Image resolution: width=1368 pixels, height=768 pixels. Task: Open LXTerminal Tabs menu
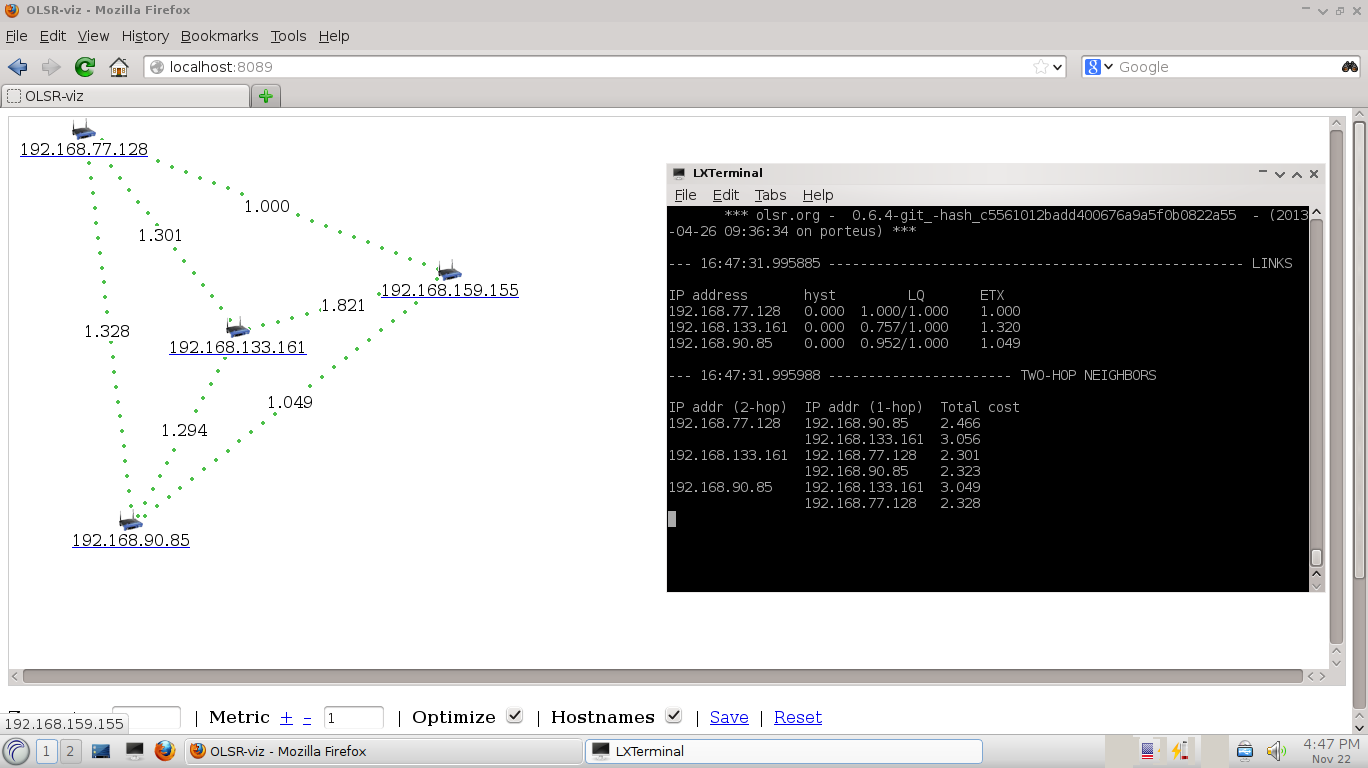pos(770,195)
